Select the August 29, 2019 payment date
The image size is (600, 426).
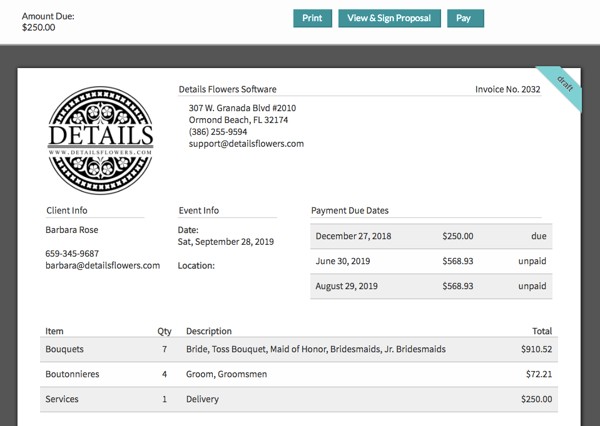point(346,286)
